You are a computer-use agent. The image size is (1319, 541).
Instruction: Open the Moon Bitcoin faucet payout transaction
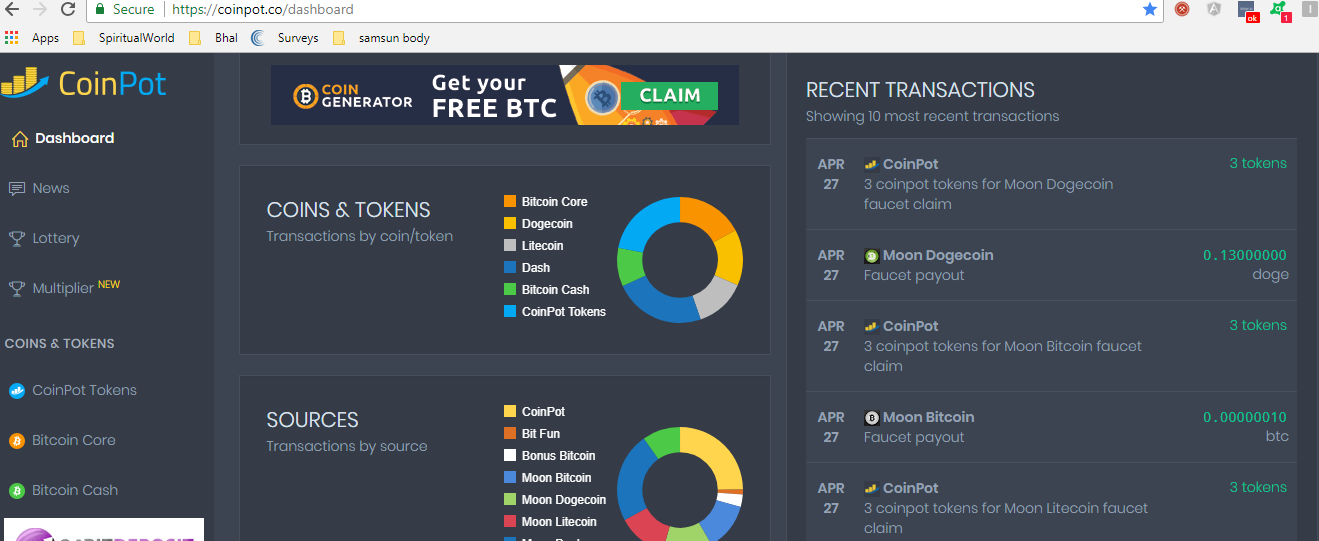1051,427
